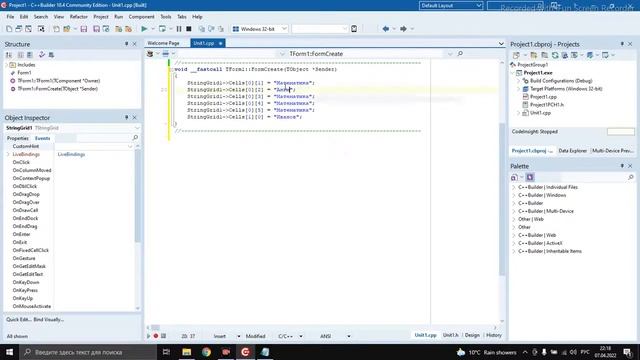Select the Includes node in Structure
Viewport: 640px width, 360px height.
pos(26,65)
